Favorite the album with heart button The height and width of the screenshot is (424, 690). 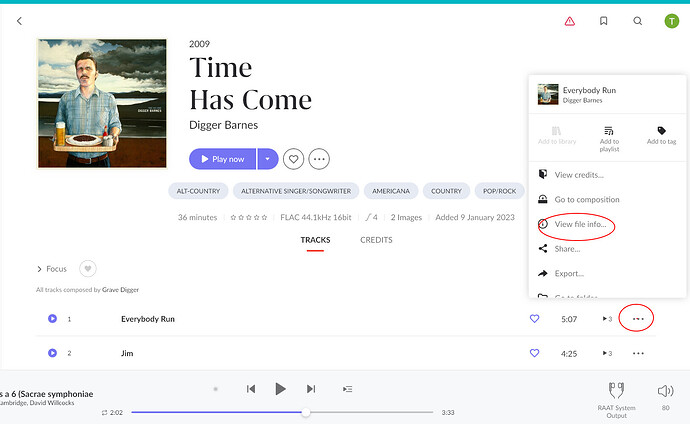coord(294,159)
